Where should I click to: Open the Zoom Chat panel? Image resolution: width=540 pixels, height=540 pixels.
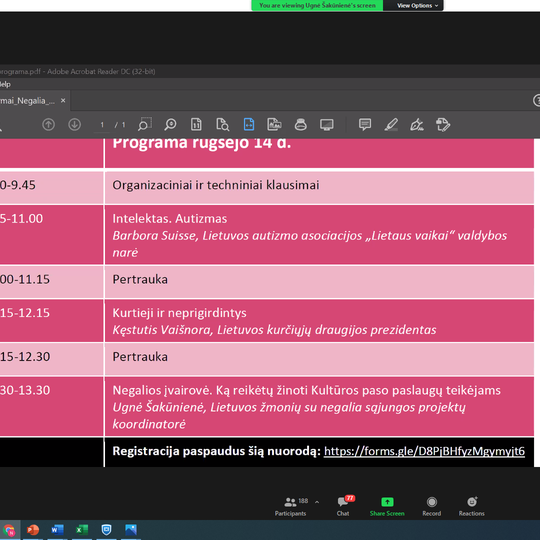tap(343, 506)
